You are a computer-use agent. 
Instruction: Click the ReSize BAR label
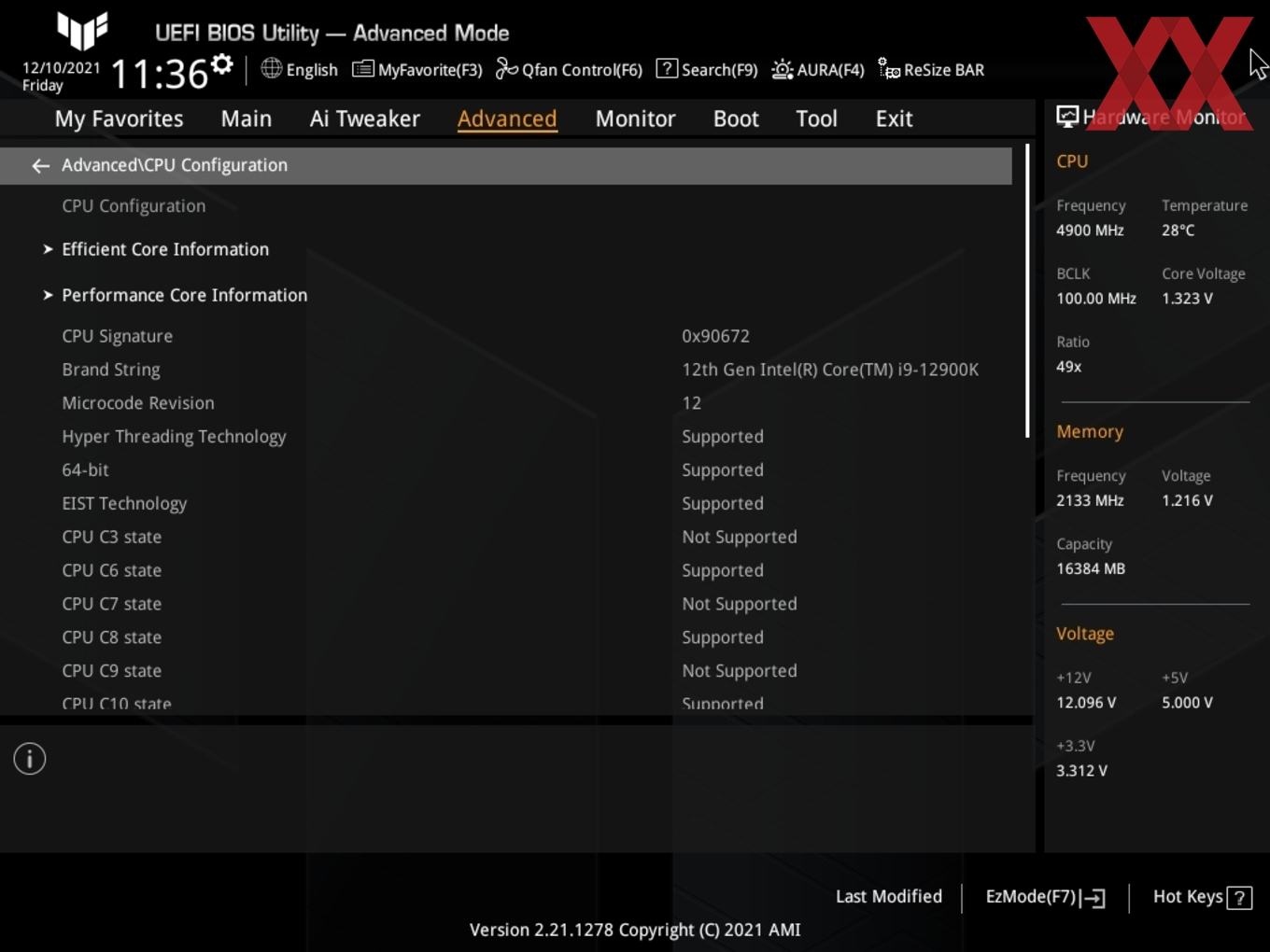pyautogui.click(x=944, y=70)
